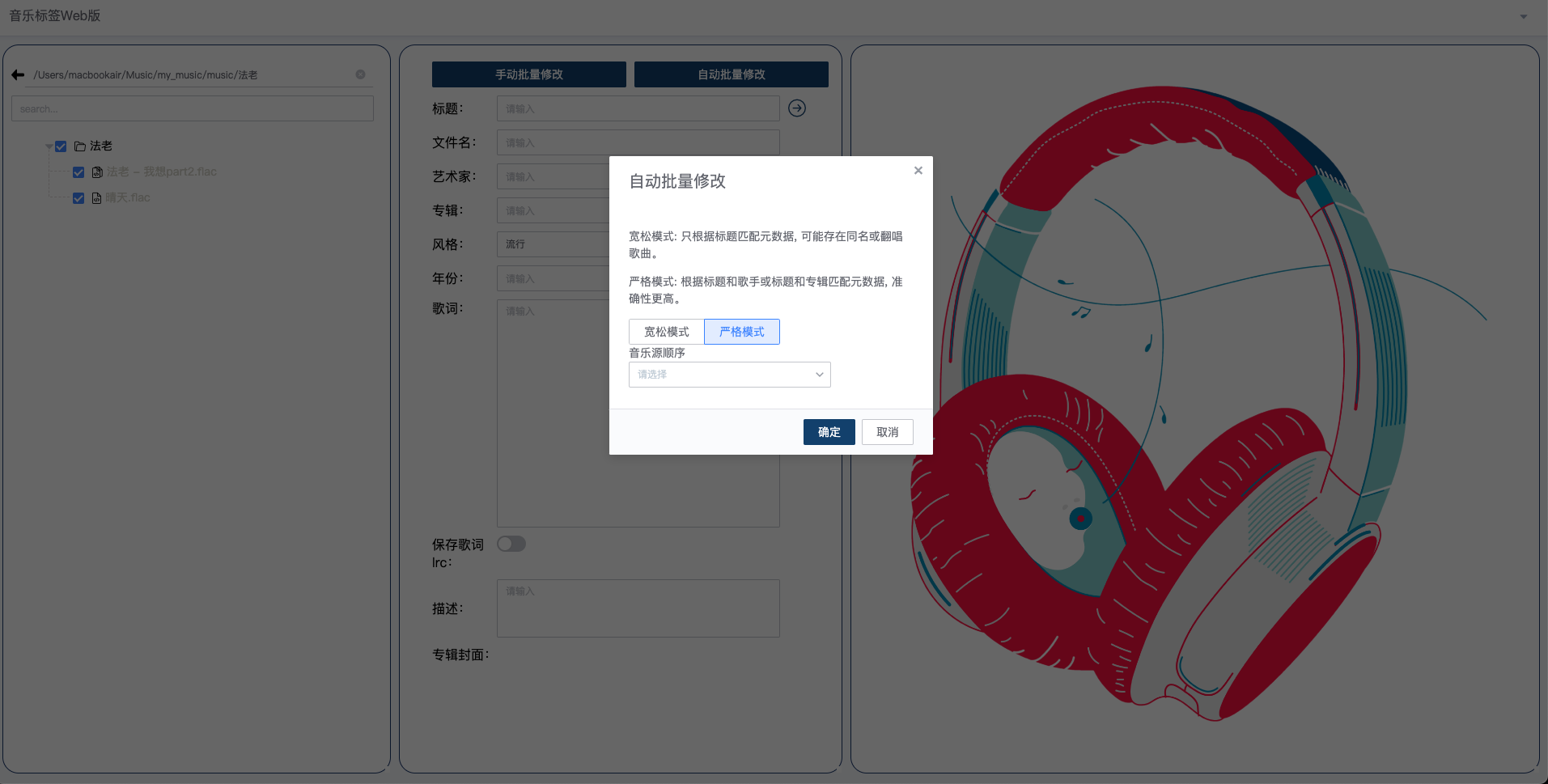1548x784 pixels.
Task: Click the file icon for 晴天.flac
Action: 96,198
